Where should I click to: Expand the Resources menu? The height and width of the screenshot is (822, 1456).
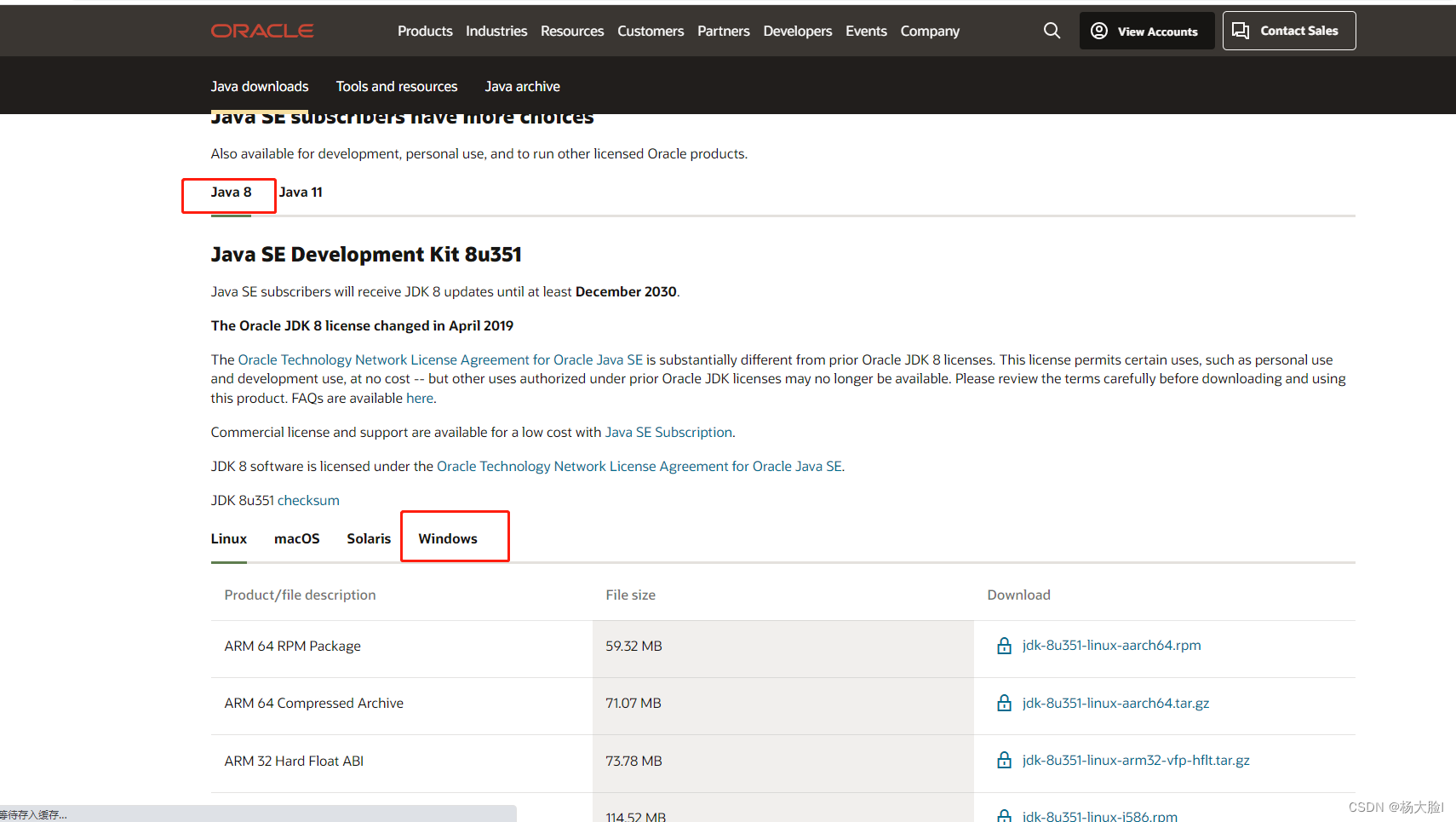pyautogui.click(x=572, y=31)
